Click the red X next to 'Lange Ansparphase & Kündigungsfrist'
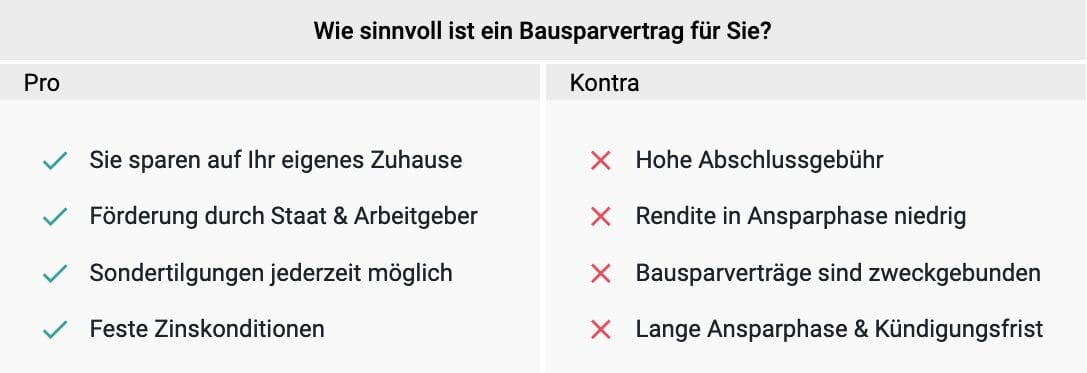This screenshot has width=1087, height=373. (600, 330)
